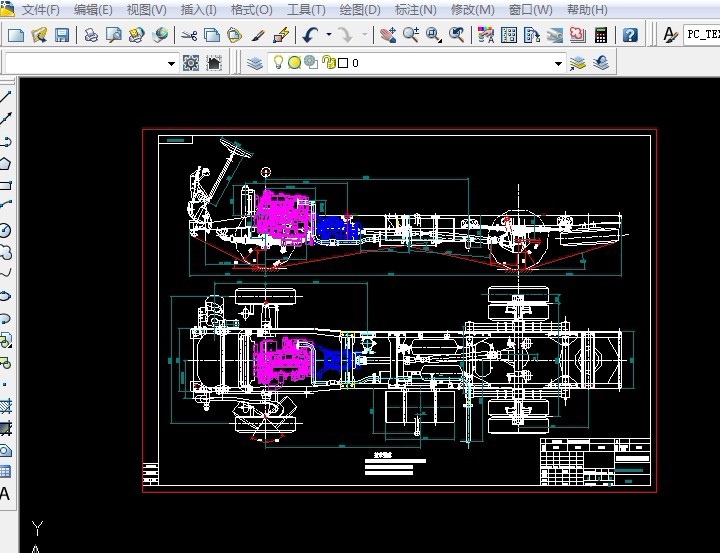Open Tool Palettes window icon
Viewport: 720px width, 553px height.
click(x=532, y=35)
